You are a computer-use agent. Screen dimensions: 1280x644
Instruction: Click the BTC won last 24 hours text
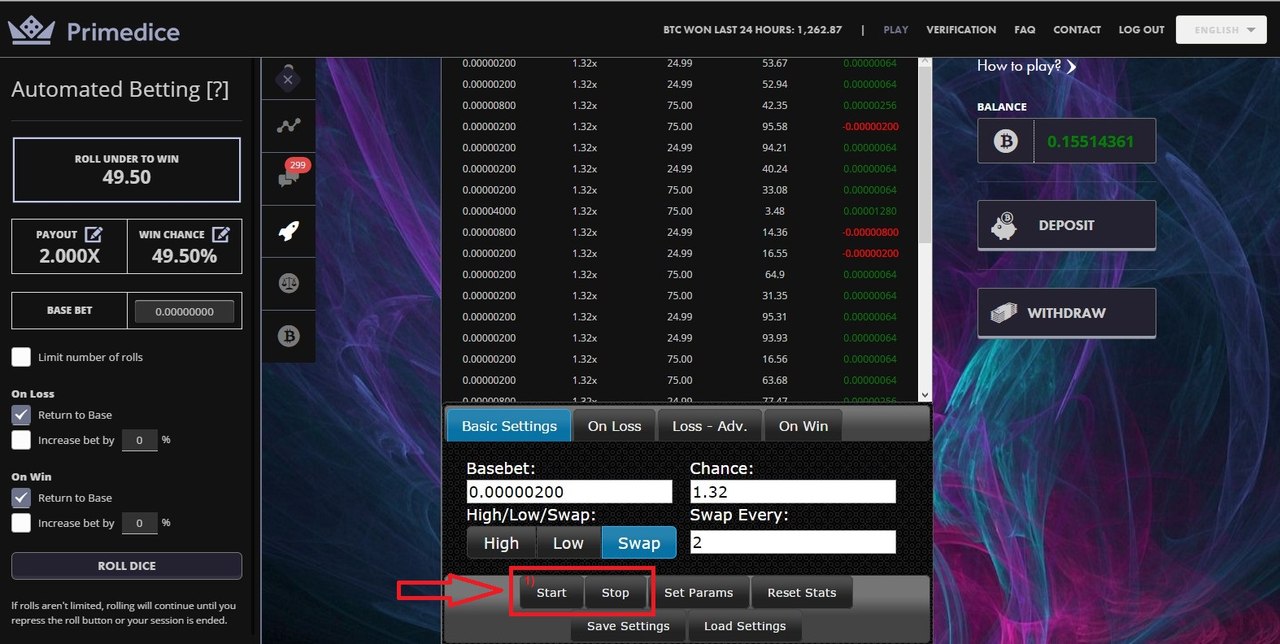click(x=752, y=30)
